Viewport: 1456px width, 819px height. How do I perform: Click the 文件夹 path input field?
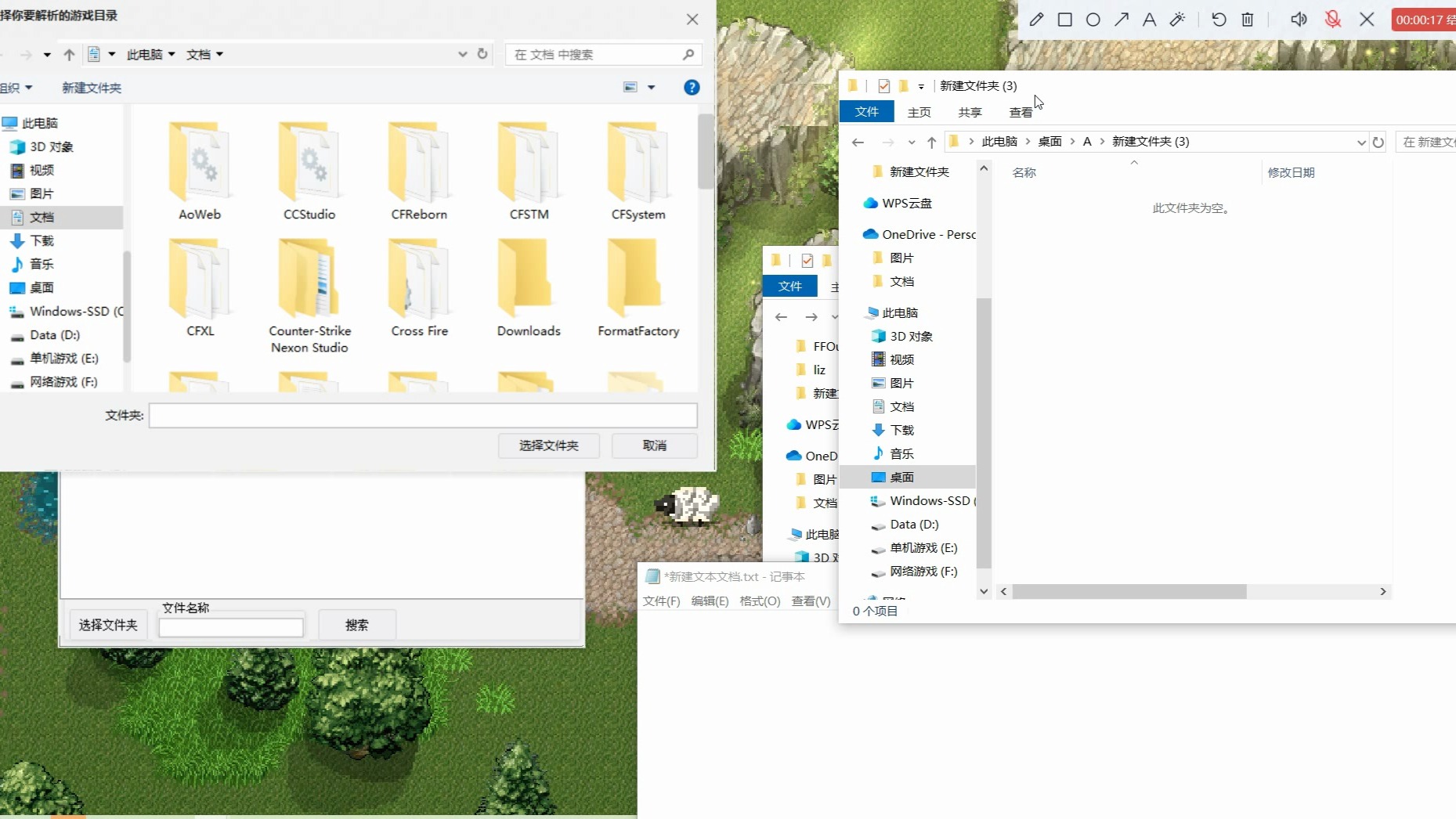423,416
